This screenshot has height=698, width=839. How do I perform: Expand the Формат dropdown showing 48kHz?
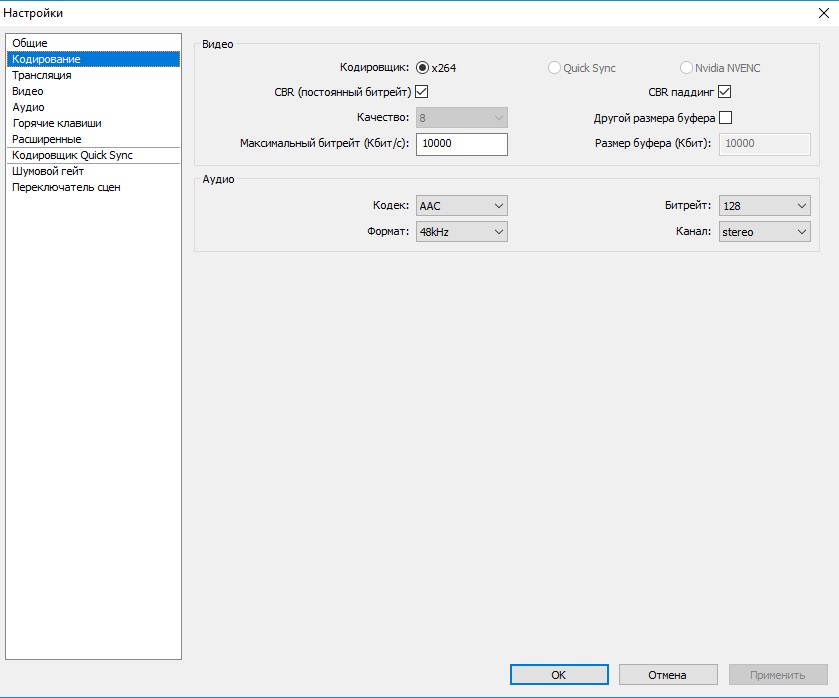click(x=461, y=232)
